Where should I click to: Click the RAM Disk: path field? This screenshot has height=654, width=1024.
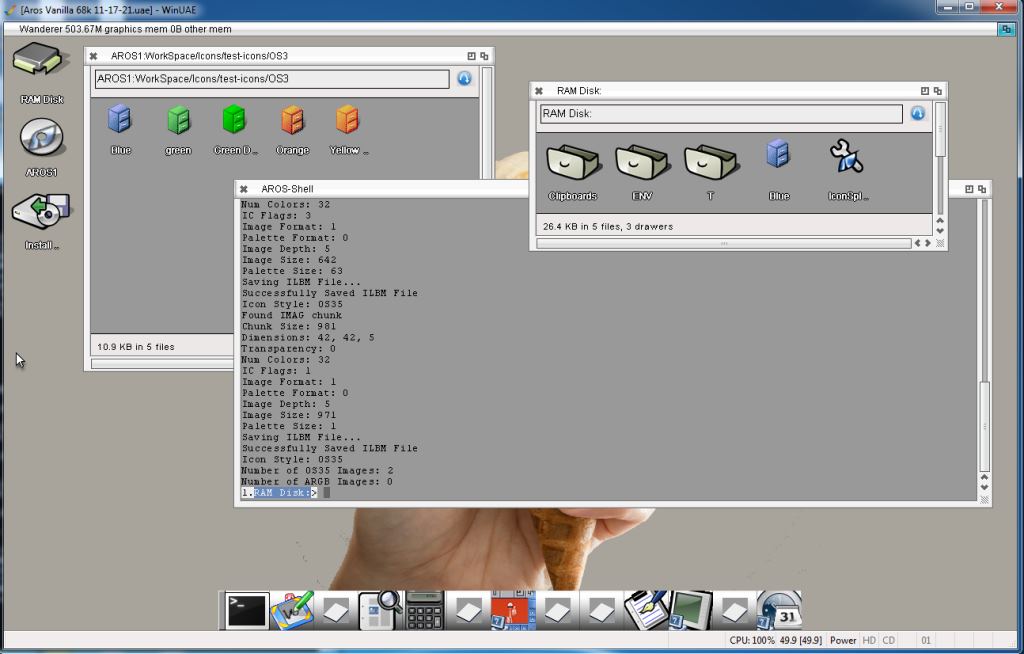click(x=720, y=114)
